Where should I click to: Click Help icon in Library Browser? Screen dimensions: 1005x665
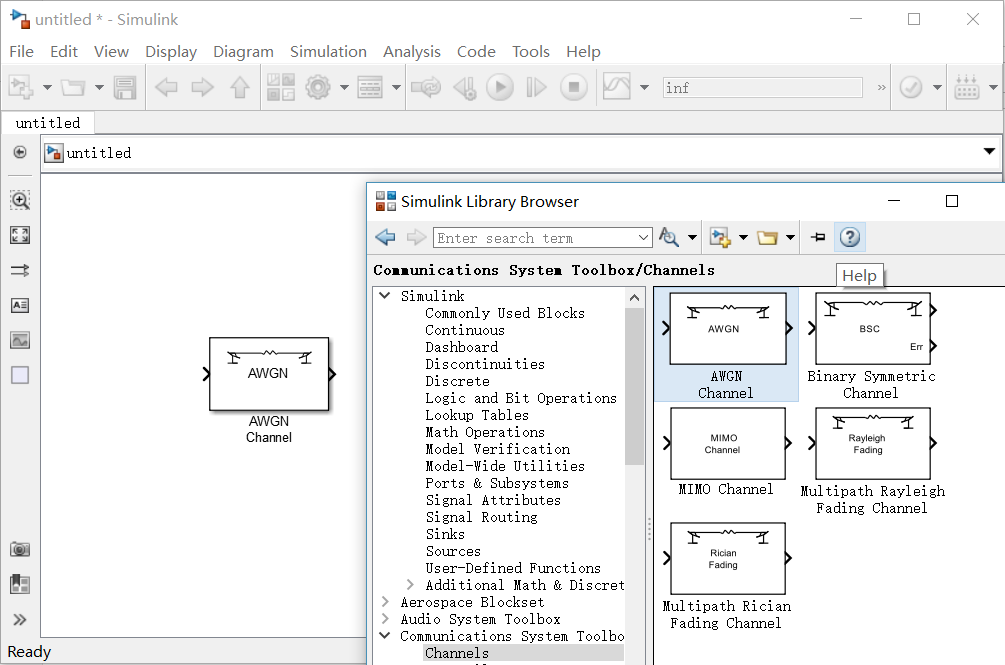coord(849,237)
